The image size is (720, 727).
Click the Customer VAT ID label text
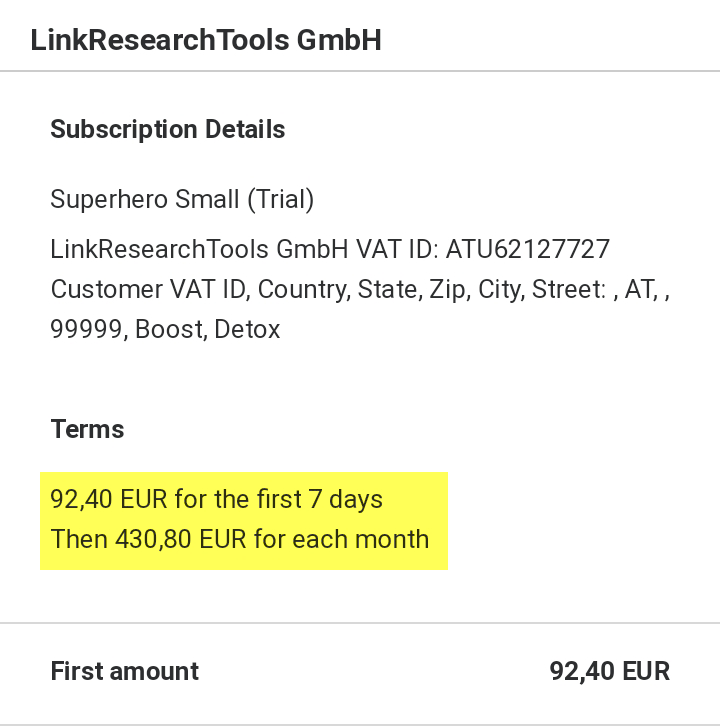pos(150,290)
